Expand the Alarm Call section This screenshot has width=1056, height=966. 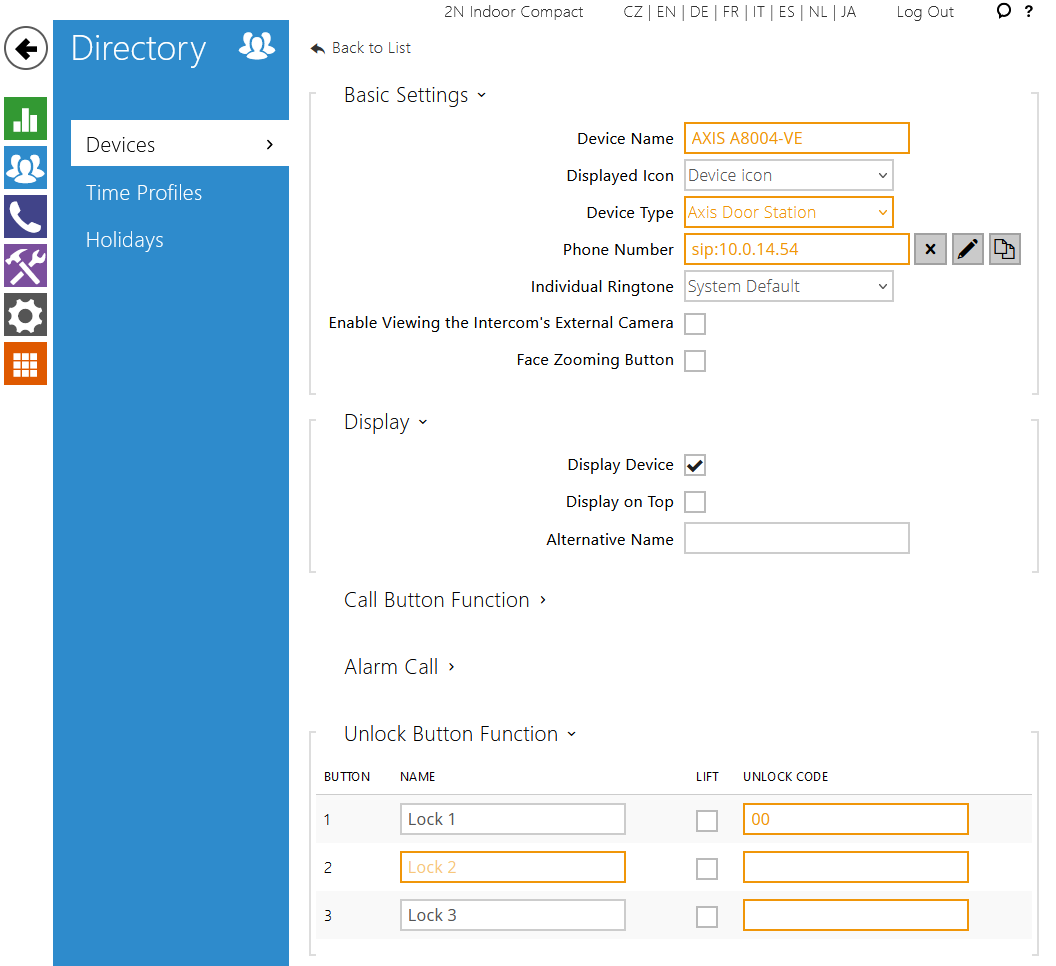pyautogui.click(x=399, y=666)
